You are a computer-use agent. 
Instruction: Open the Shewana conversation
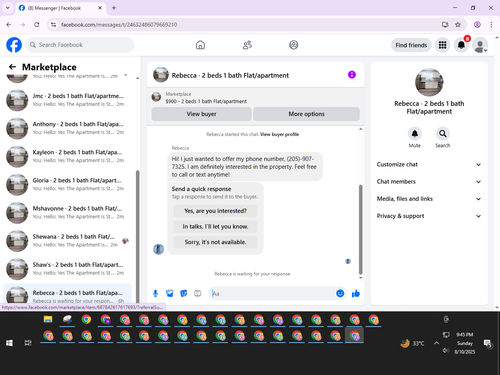click(x=67, y=241)
